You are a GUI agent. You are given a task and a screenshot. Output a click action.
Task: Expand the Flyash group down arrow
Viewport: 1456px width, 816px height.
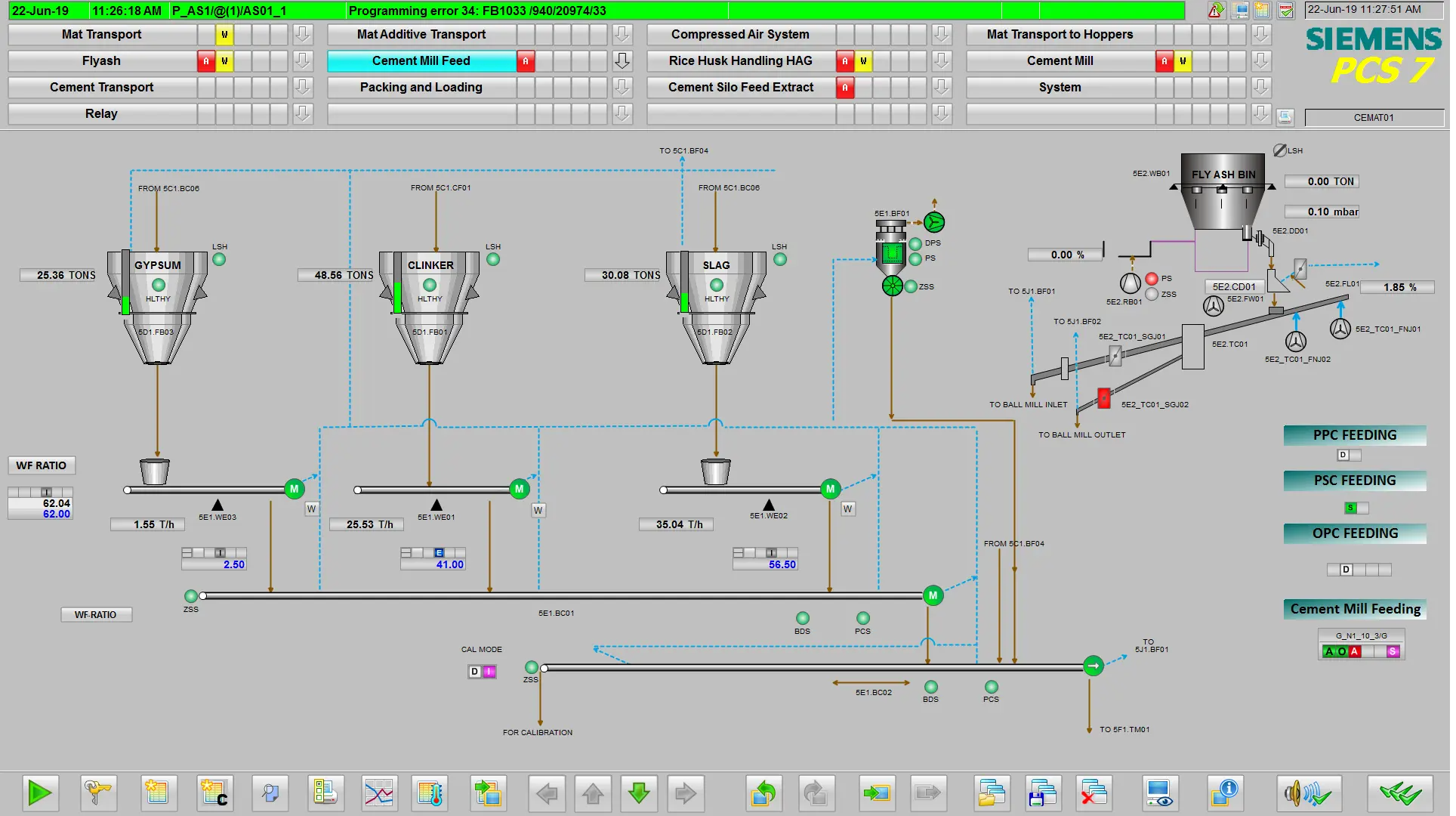point(302,61)
